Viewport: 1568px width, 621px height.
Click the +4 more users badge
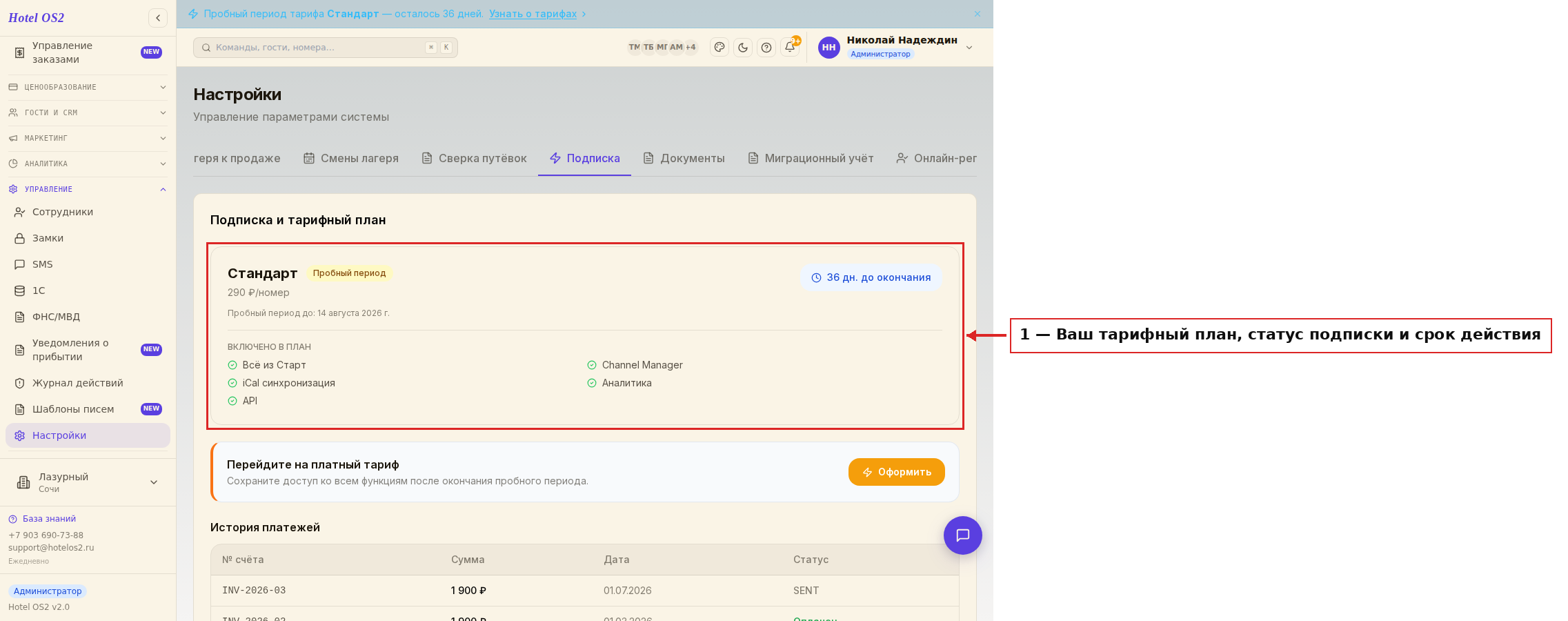[x=691, y=48]
